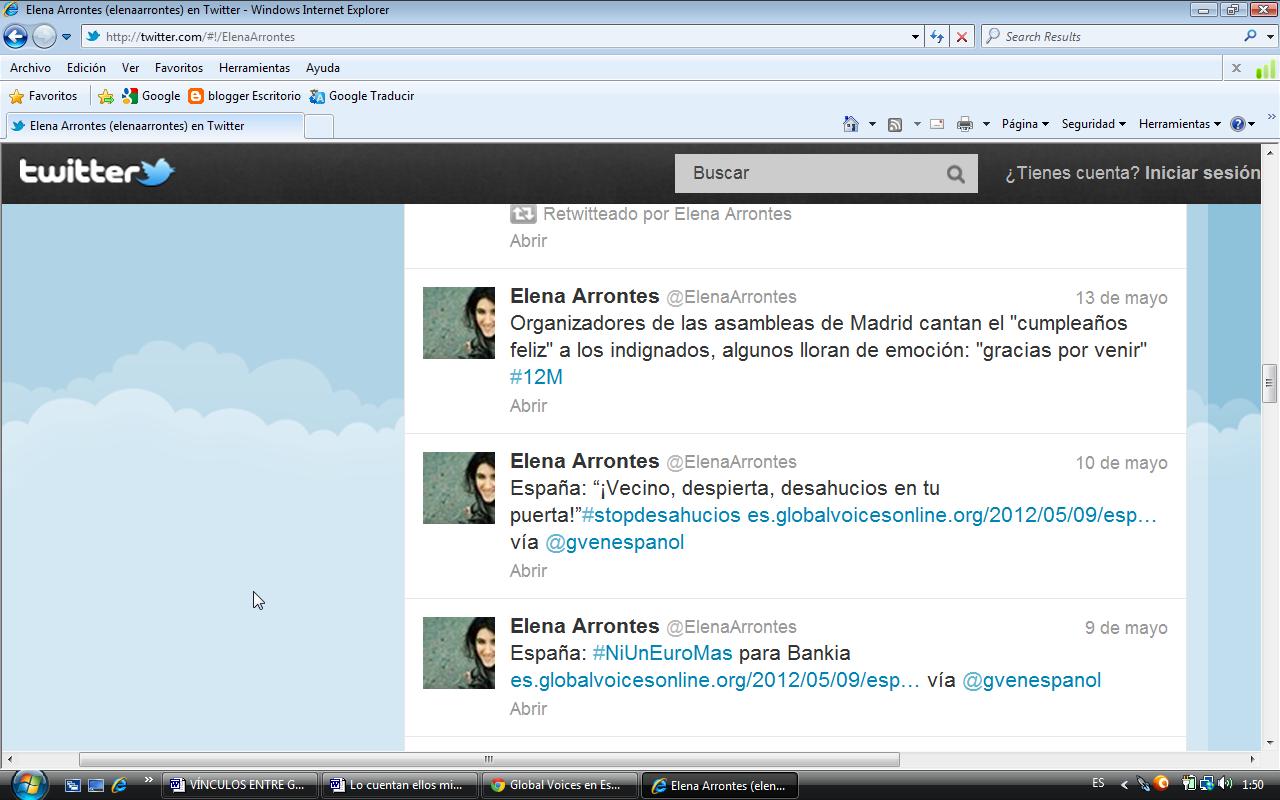The image size is (1280, 800).
Task: Click the browser Back arrow button
Action: 15,36
